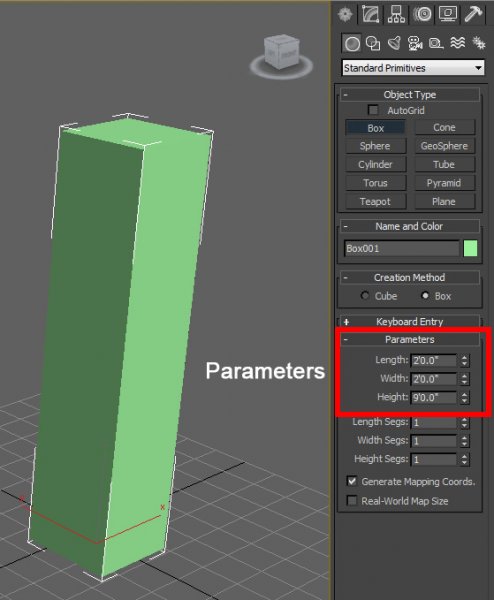This screenshot has height=600, width=494.
Task: Choose the Teapot primitive button
Action: click(x=375, y=201)
